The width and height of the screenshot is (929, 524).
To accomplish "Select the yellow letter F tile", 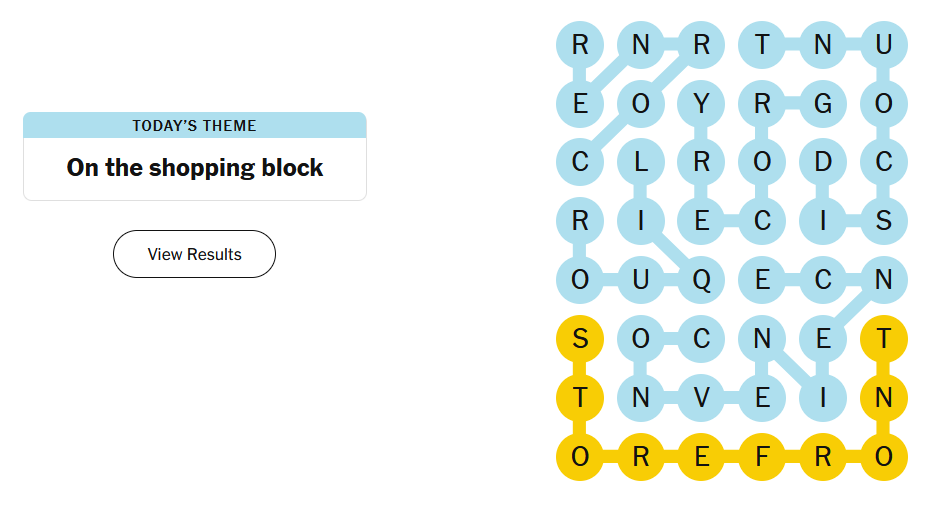I will click(x=762, y=457).
